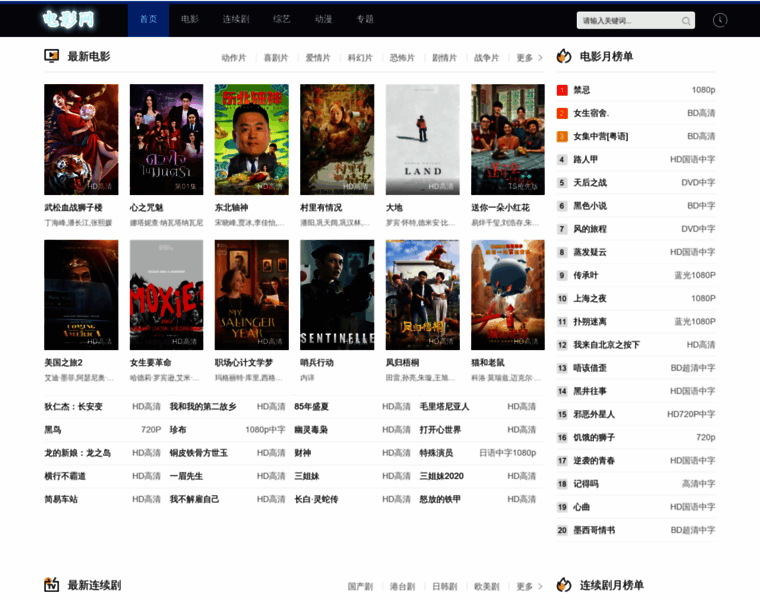Switch to the 动漫 navigation tab

coord(323,19)
